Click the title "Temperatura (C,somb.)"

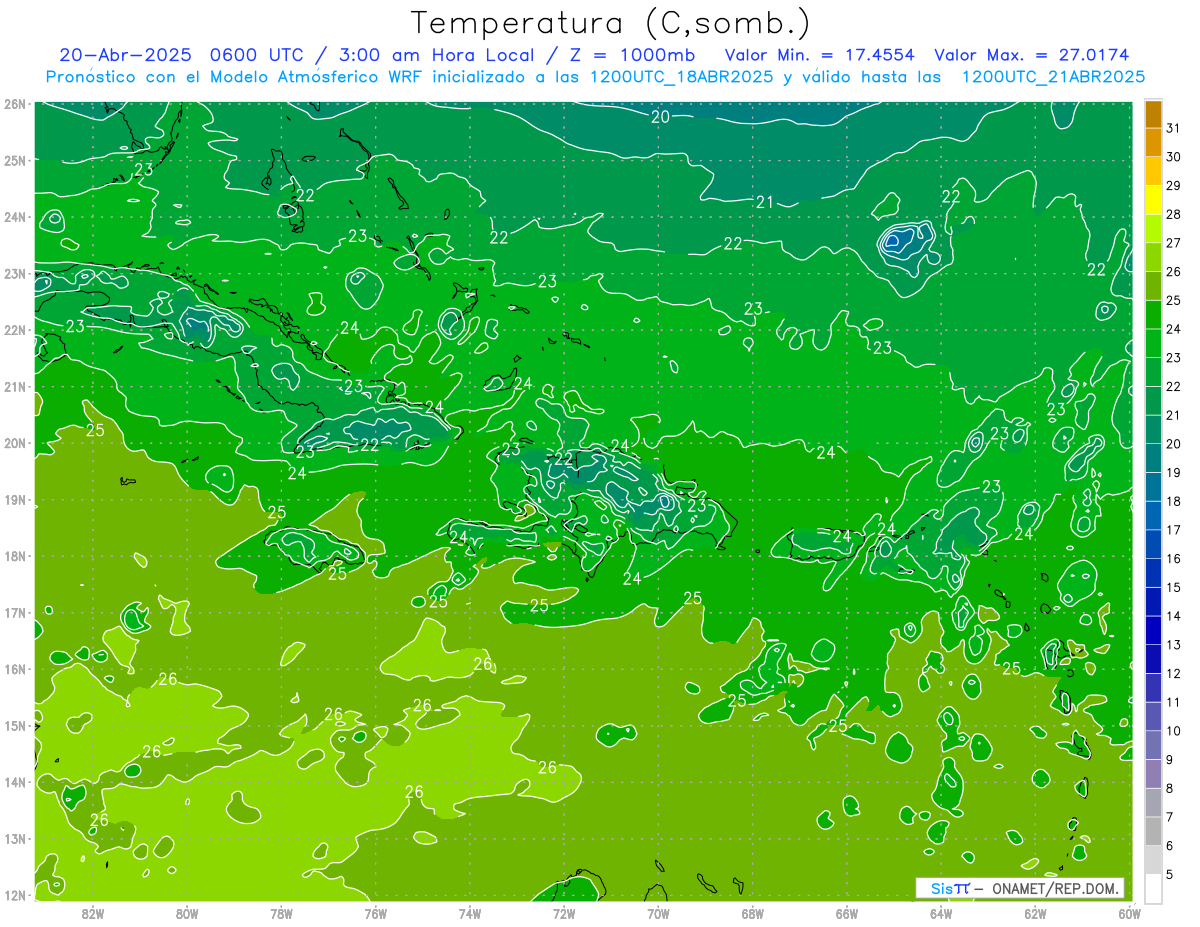click(610, 23)
